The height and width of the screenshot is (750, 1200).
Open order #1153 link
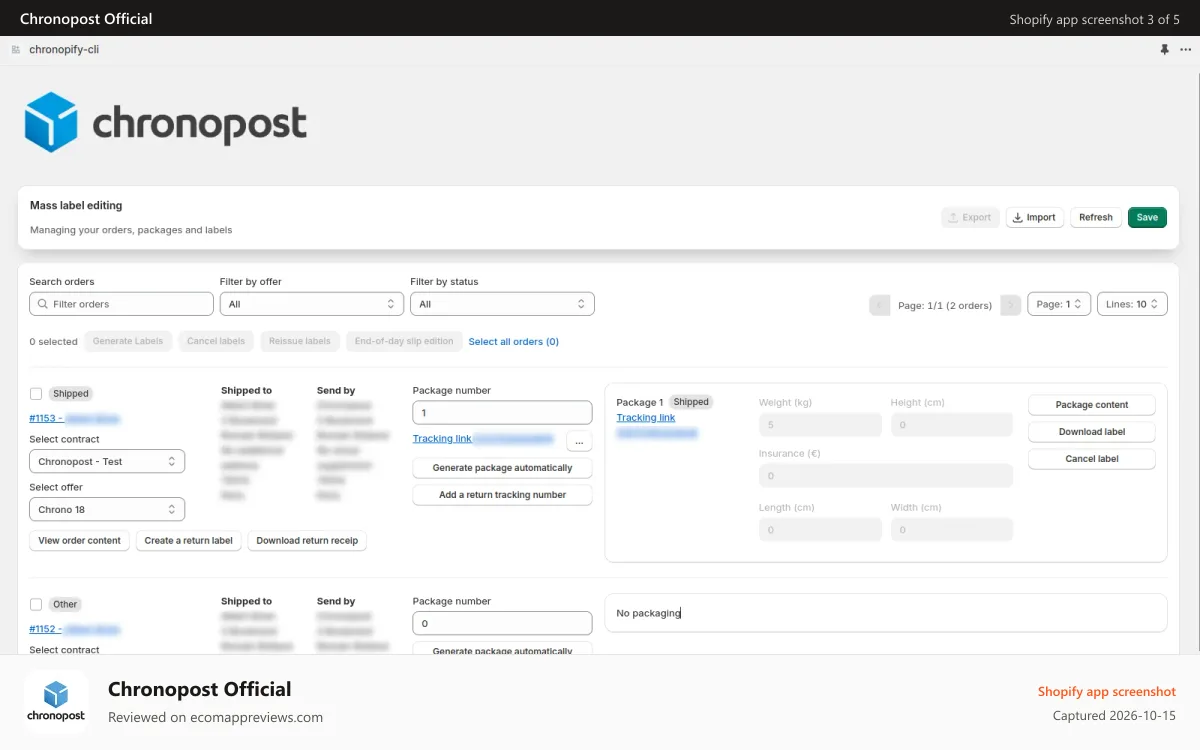coord(75,419)
